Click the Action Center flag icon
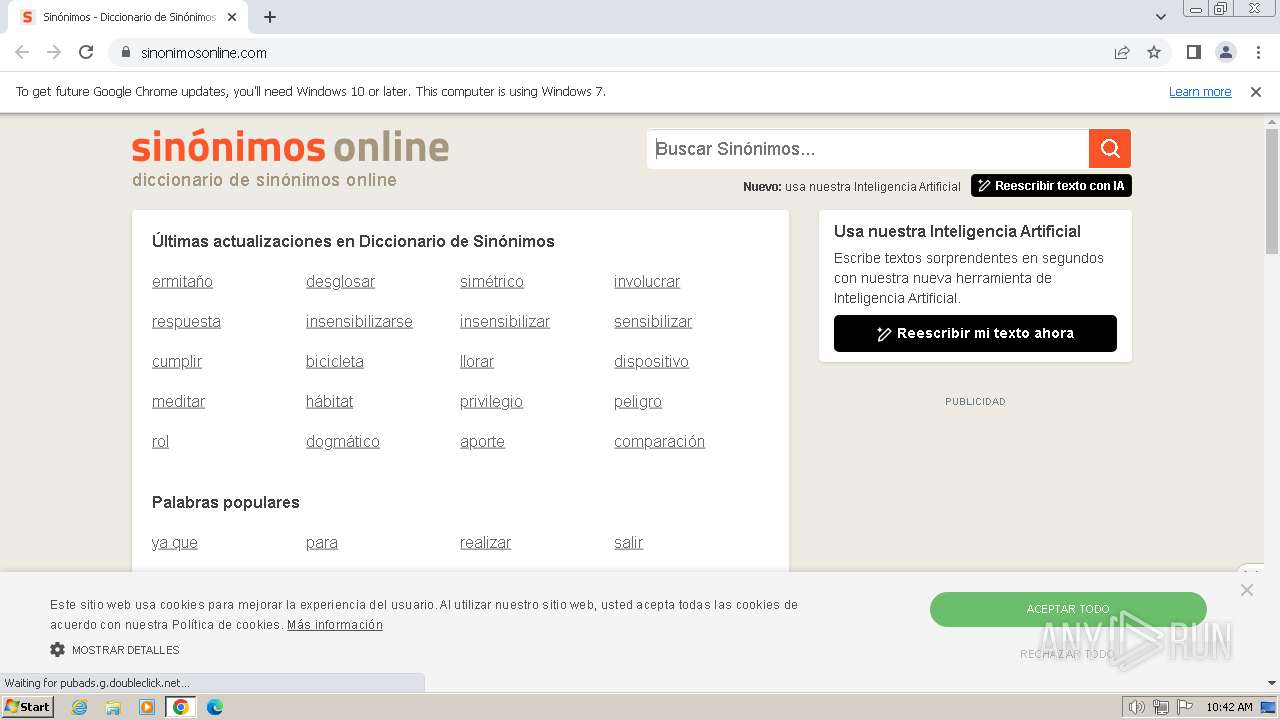Image resolution: width=1280 pixels, height=720 pixels. pos(1185,707)
